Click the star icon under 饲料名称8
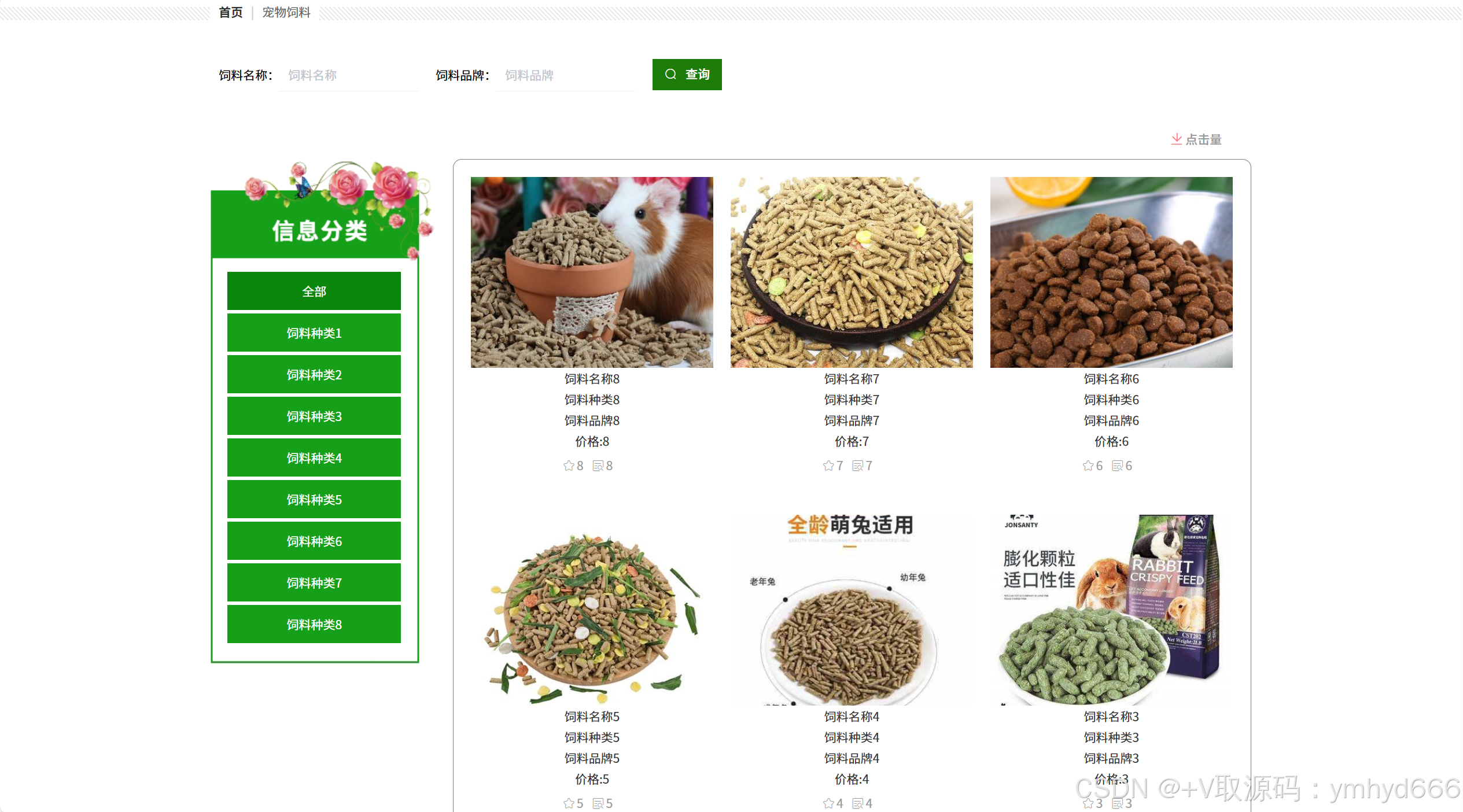The width and height of the screenshot is (1463, 812). [x=569, y=466]
